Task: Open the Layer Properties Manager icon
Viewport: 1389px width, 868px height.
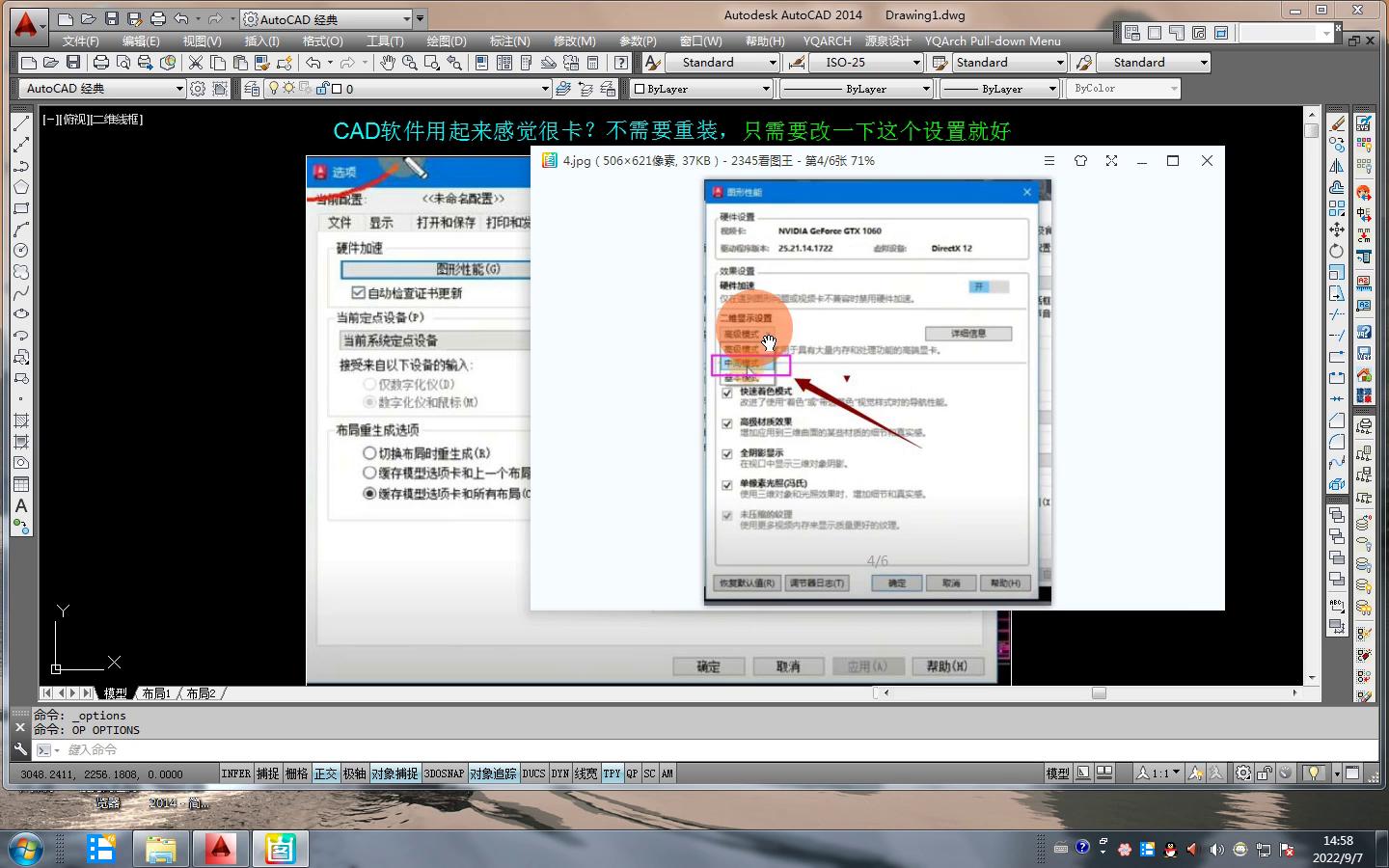Action: [252, 89]
